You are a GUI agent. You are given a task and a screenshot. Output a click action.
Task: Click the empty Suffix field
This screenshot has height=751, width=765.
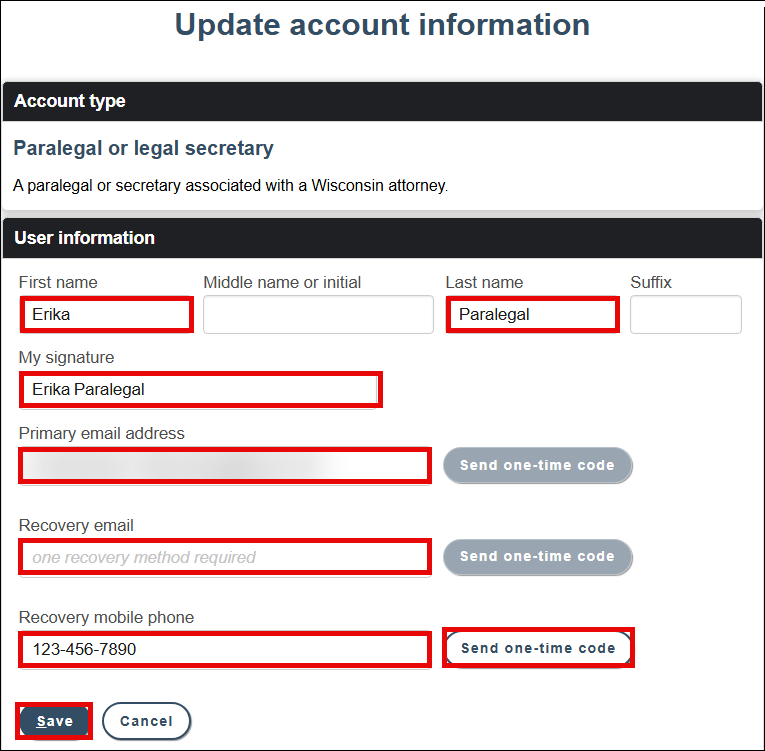(x=686, y=314)
